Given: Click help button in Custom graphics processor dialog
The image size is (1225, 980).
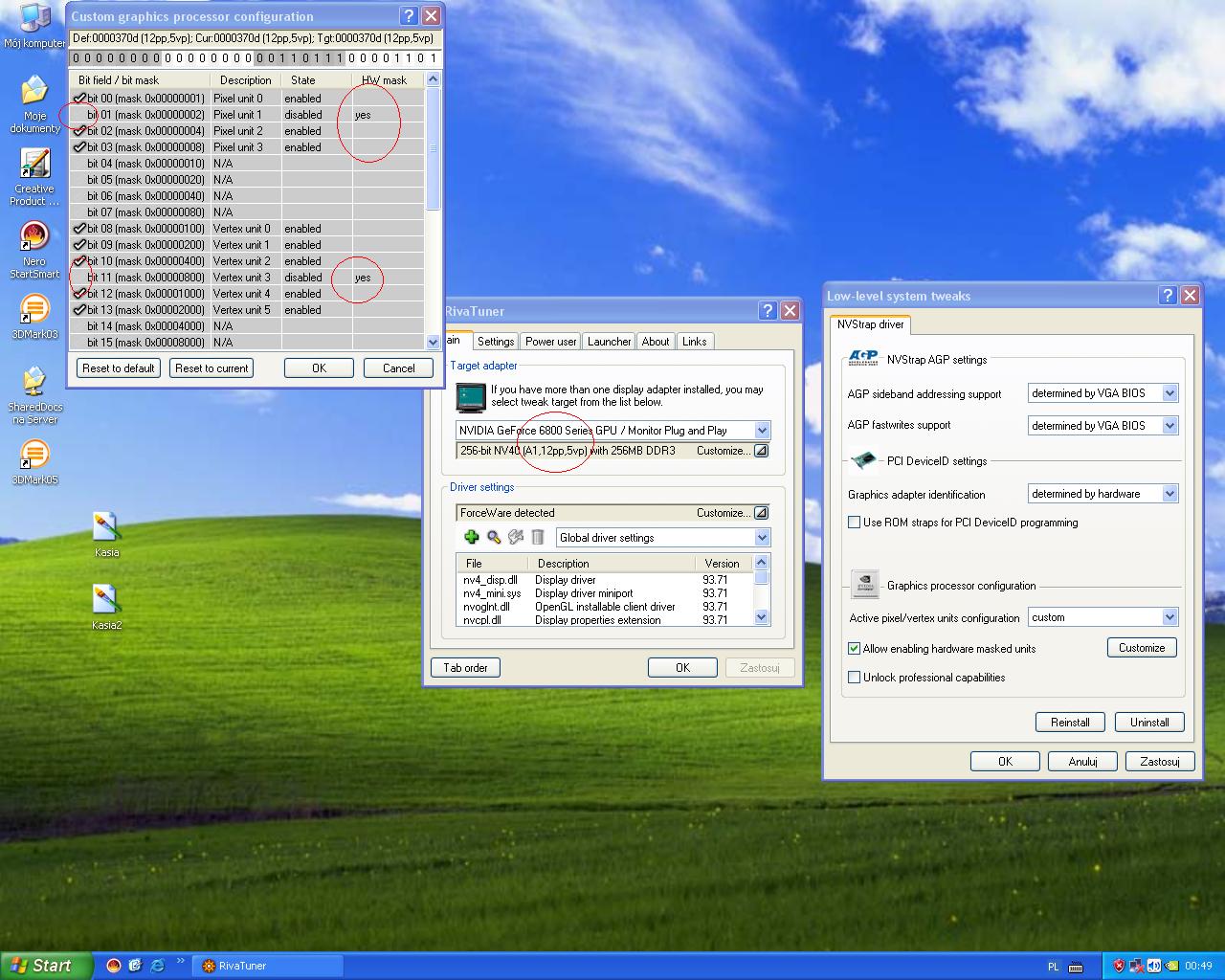Looking at the screenshot, I should pyautogui.click(x=410, y=16).
